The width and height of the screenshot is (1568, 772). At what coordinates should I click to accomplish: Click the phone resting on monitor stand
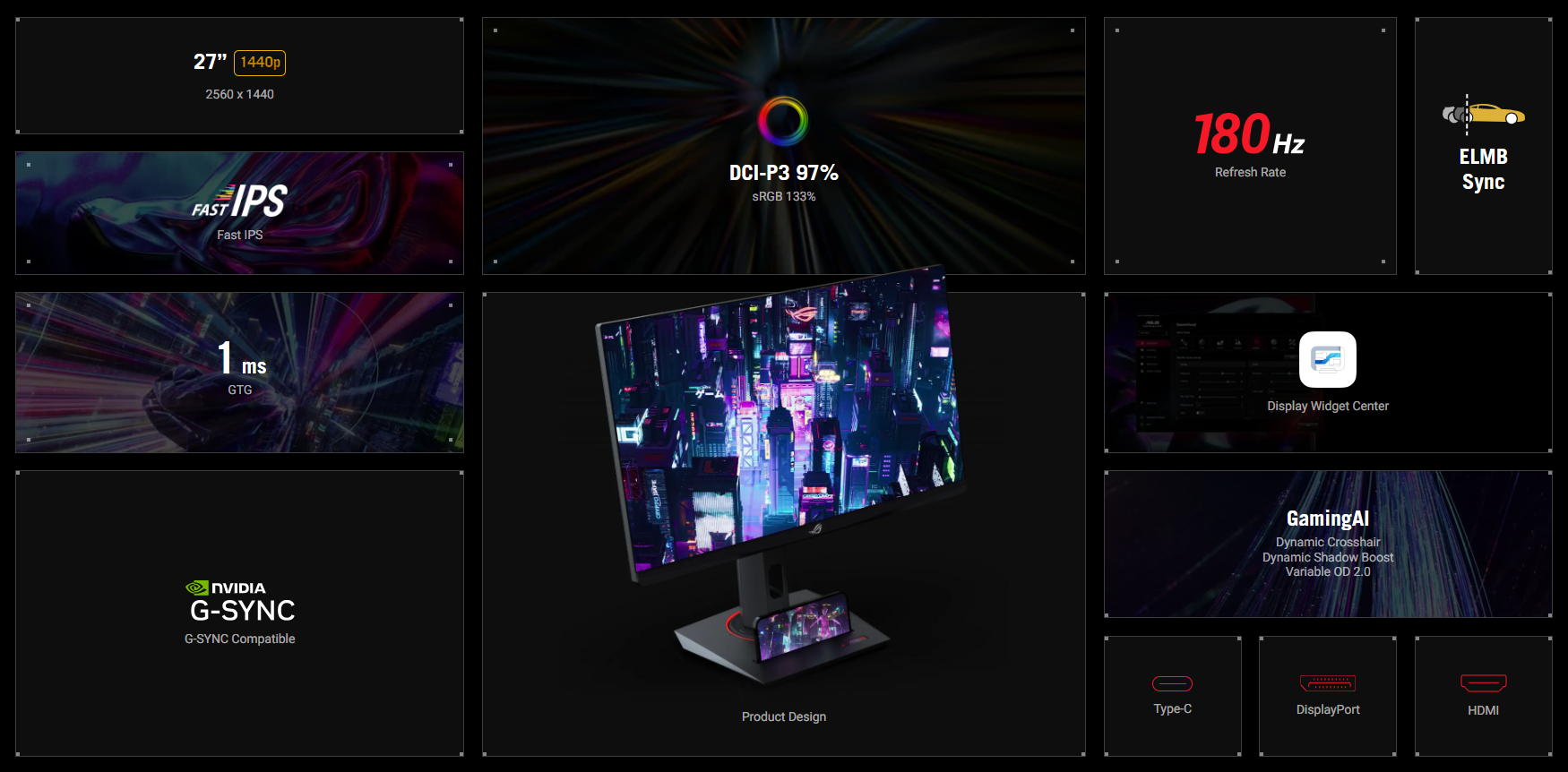click(x=802, y=627)
